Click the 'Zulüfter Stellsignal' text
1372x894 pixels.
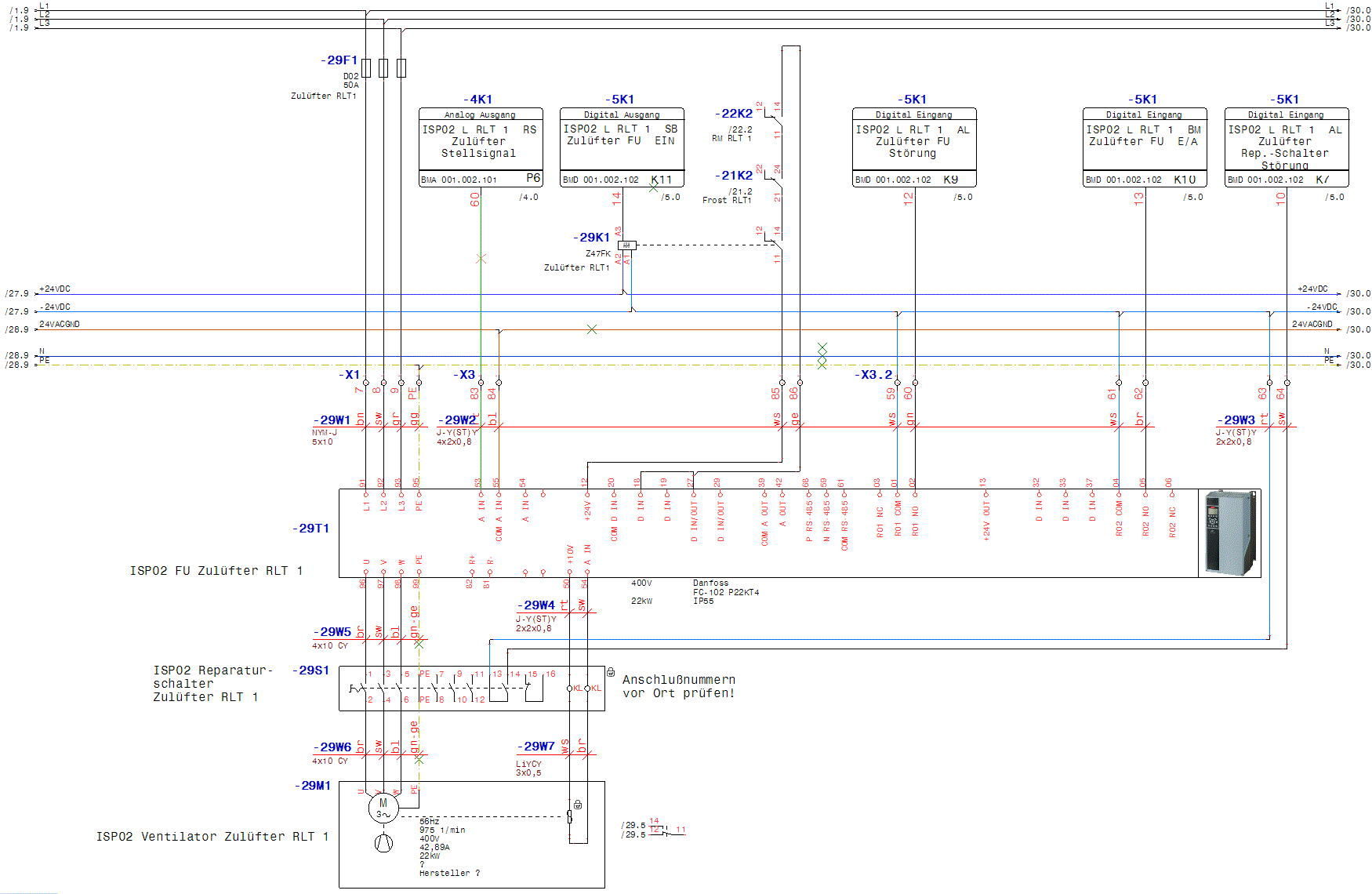tap(478, 147)
